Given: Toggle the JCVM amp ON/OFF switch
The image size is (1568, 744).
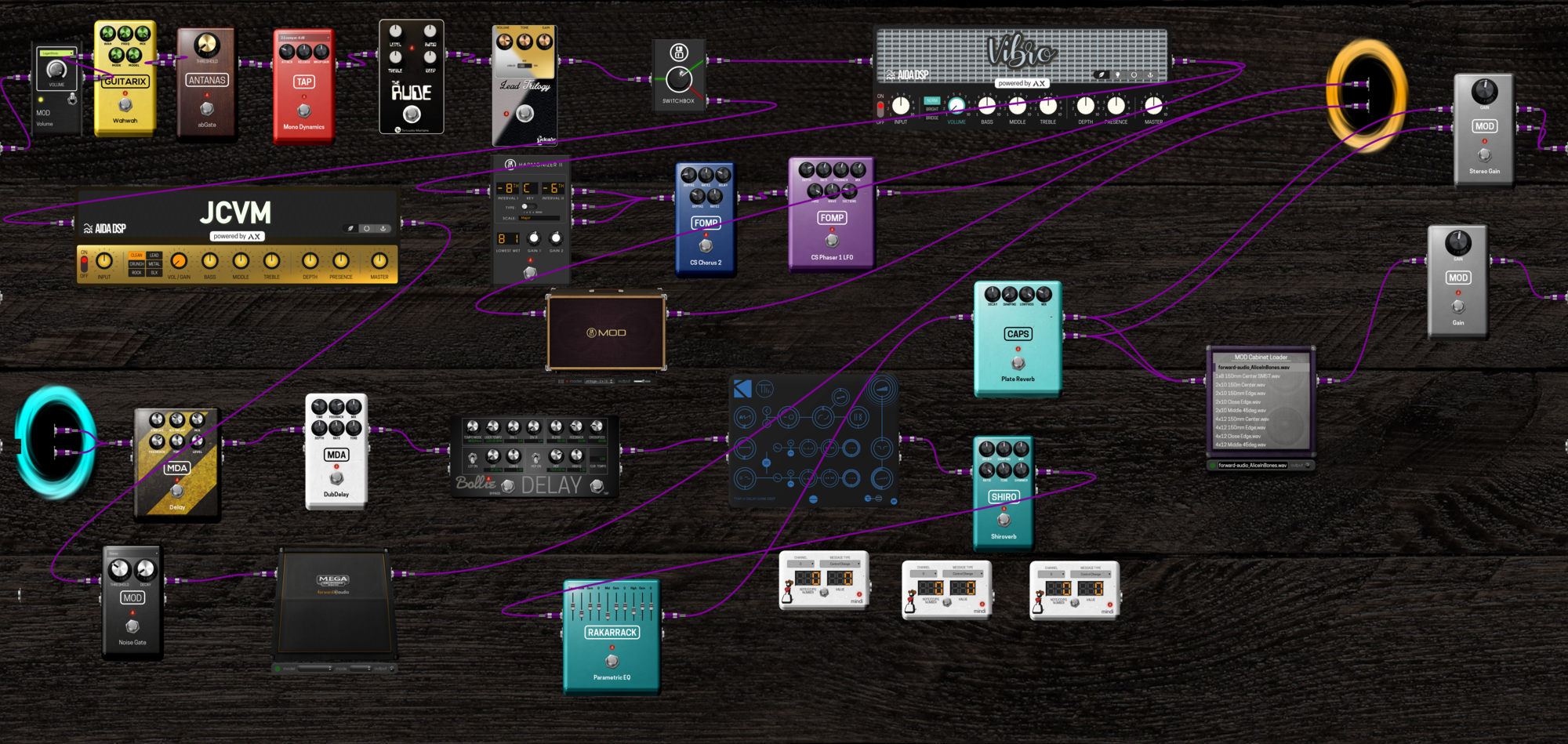Looking at the screenshot, I should point(84,262).
